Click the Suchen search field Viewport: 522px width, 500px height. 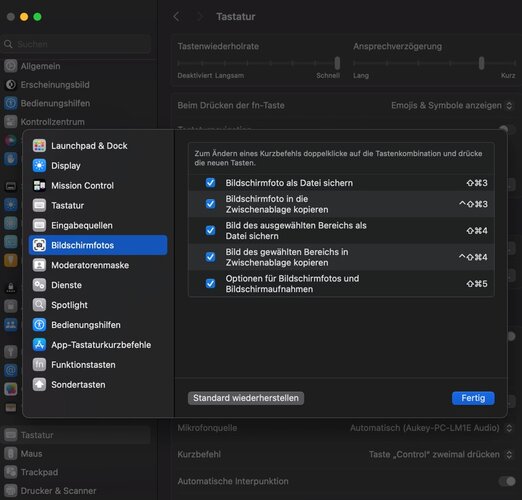click(x=76, y=44)
